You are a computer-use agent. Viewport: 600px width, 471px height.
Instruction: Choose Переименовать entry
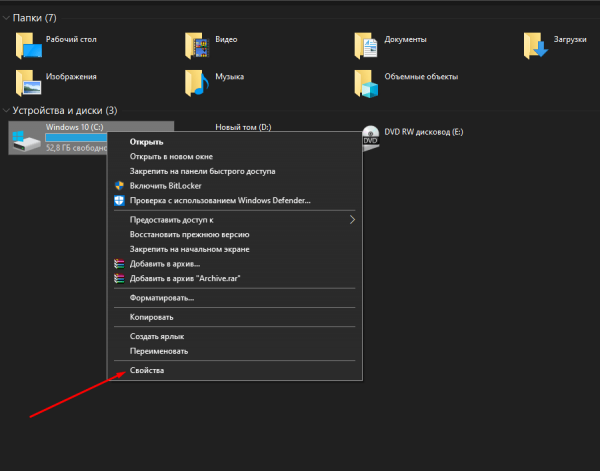234,351
